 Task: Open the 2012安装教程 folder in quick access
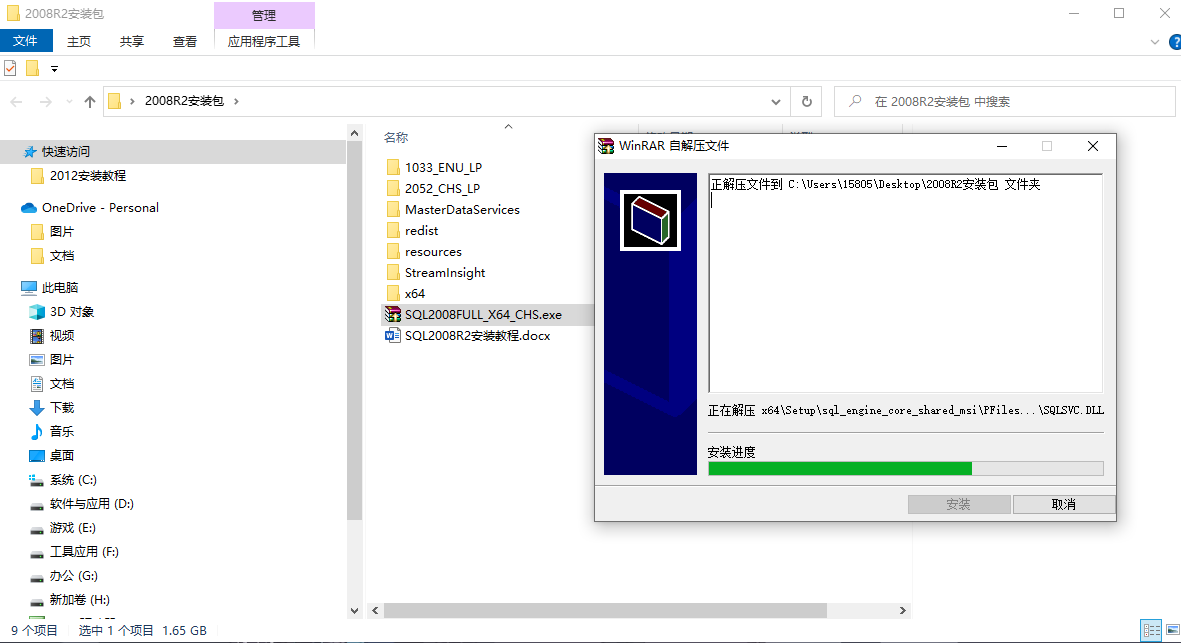click(x=87, y=175)
